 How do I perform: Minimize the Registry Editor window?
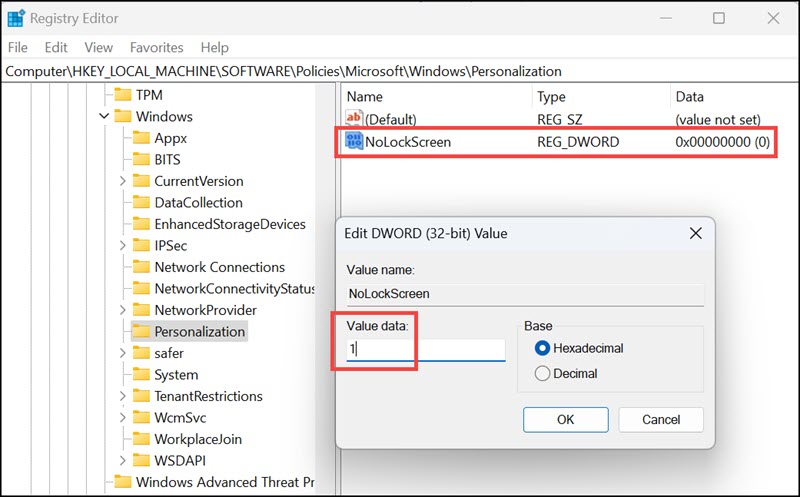pos(665,18)
